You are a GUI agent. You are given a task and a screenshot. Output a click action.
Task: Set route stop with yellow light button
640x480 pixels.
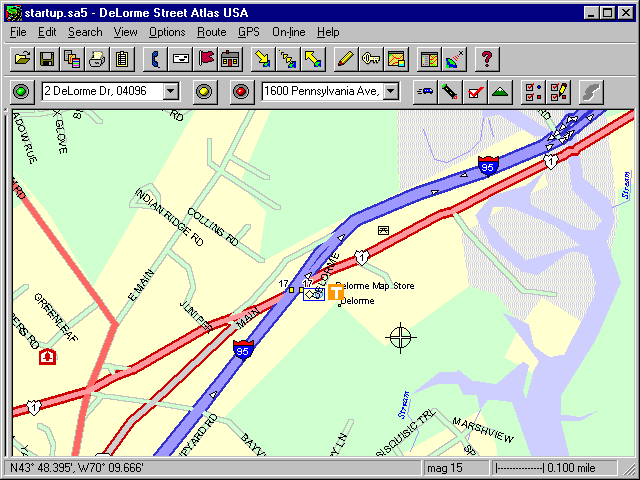[204, 91]
